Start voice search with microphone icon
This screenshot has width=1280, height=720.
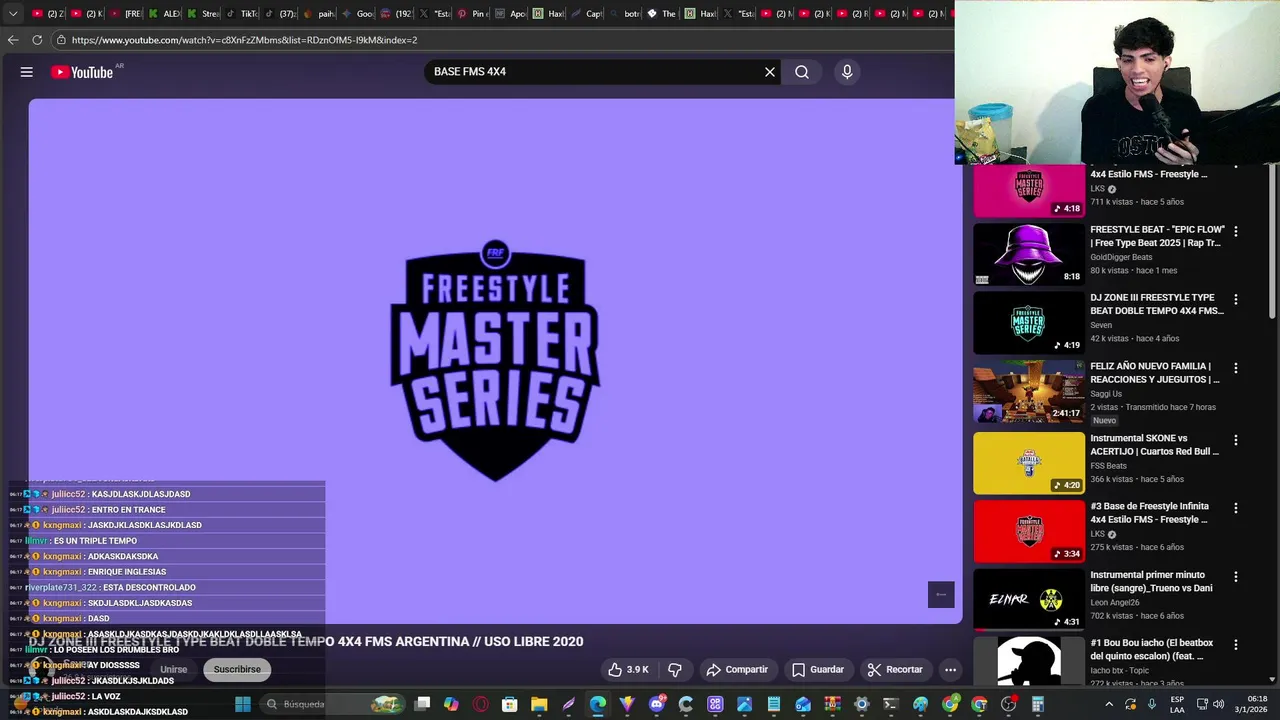pos(847,72)
